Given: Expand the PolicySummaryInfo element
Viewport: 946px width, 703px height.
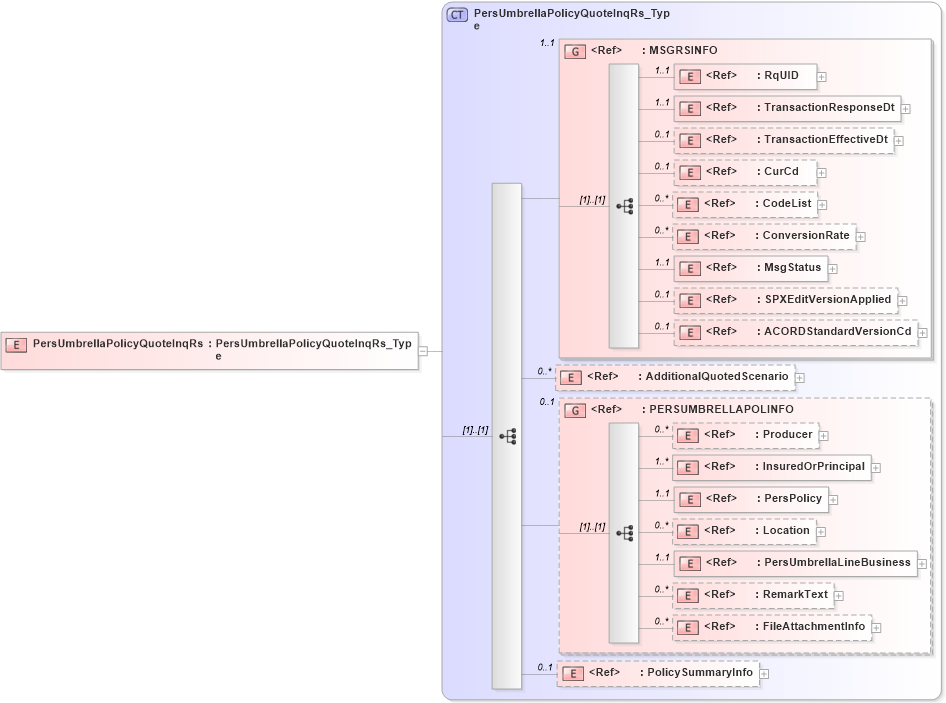Looking at the screenshot, I should point(764,673).
